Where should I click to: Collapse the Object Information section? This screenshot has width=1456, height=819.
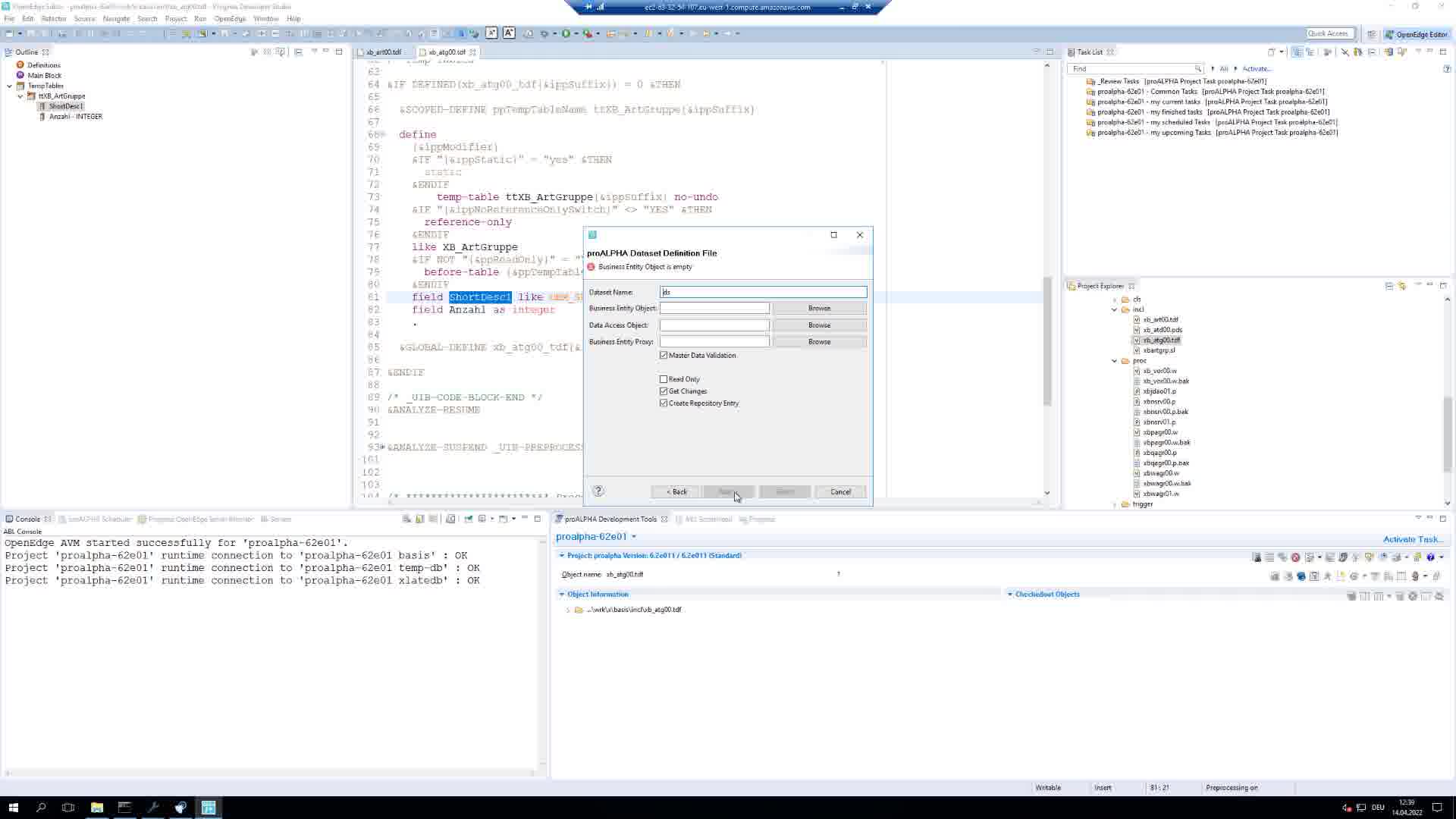click(562, 595)
